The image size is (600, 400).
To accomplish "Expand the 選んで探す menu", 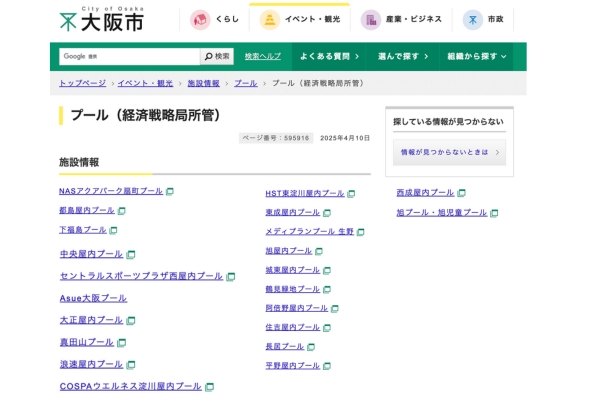I will (403, 56).
